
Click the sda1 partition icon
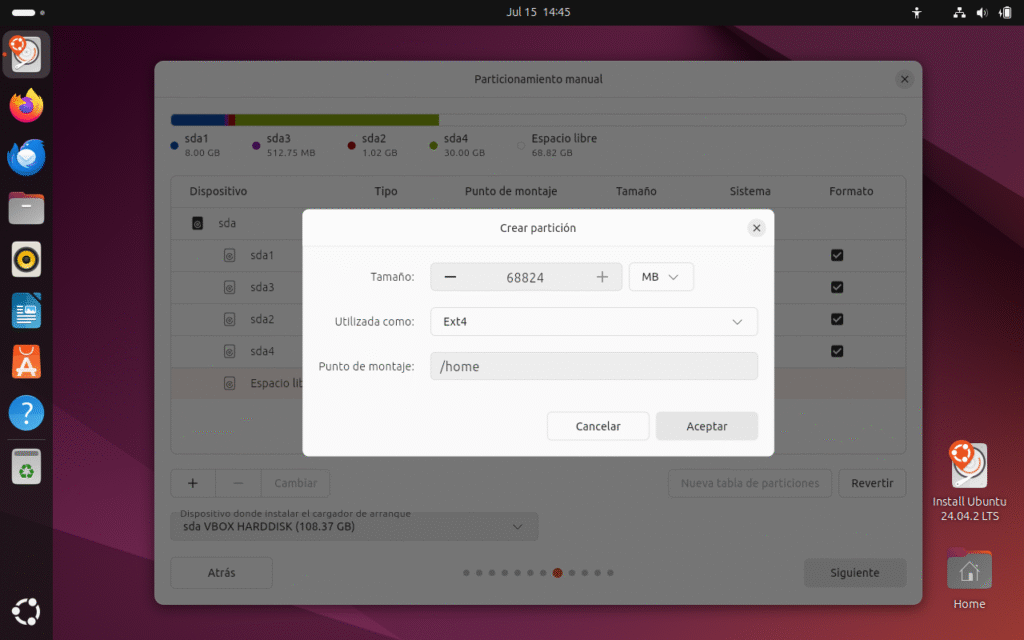(229, 255)
